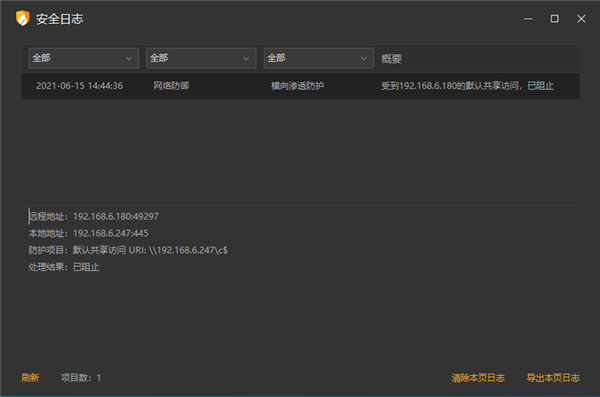This screenshot has width=600, height=397.
Task: Click the Huorong shield flame logo
Action: click(x=23, y=18)
